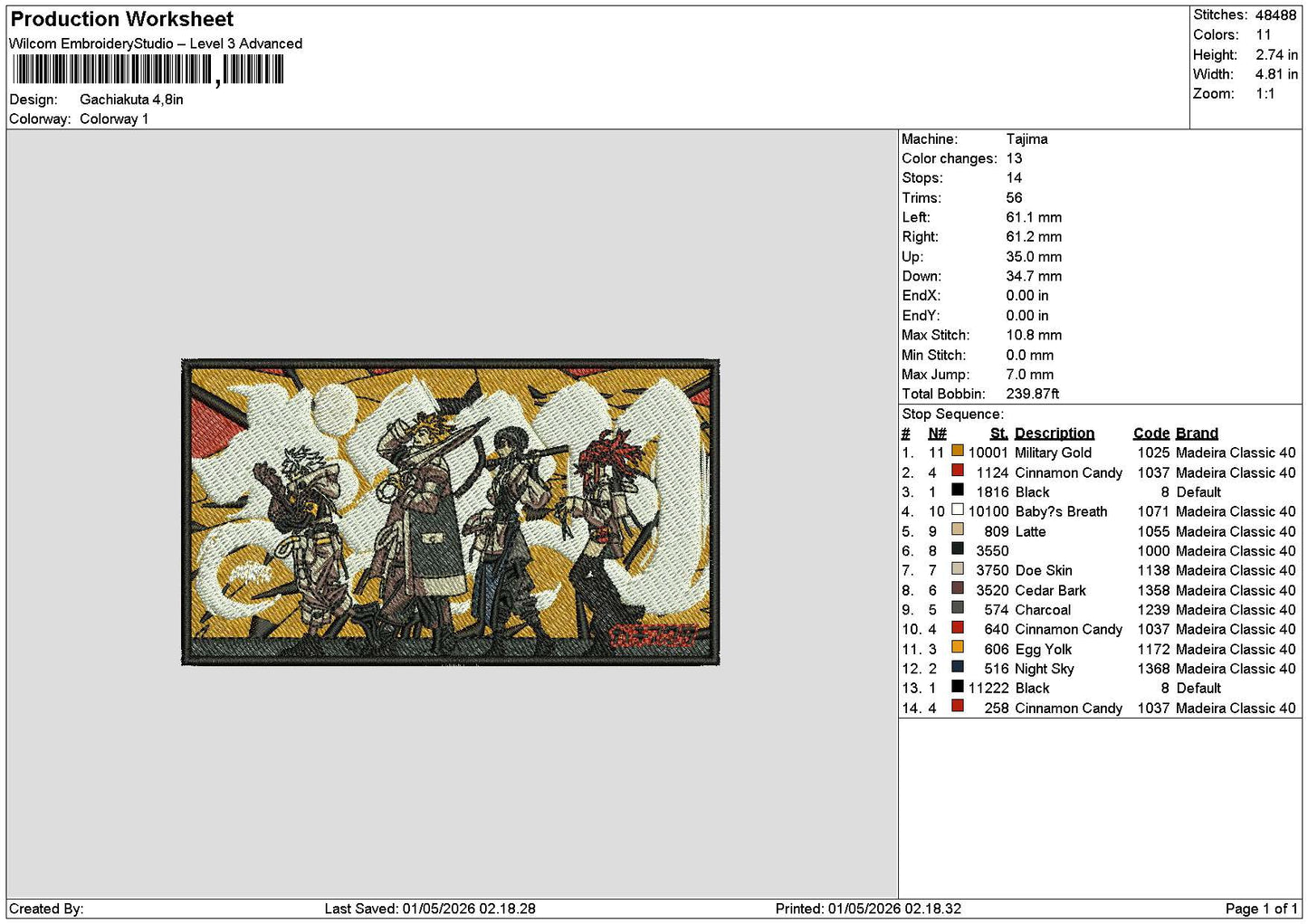Select design name 'Gachiakuta 4,8in'
This screenshot has height=924, width=1308.
coord(131,100)
